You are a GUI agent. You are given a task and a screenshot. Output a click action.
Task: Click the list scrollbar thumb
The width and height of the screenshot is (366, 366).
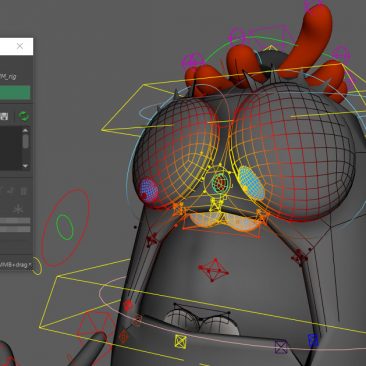26,142
